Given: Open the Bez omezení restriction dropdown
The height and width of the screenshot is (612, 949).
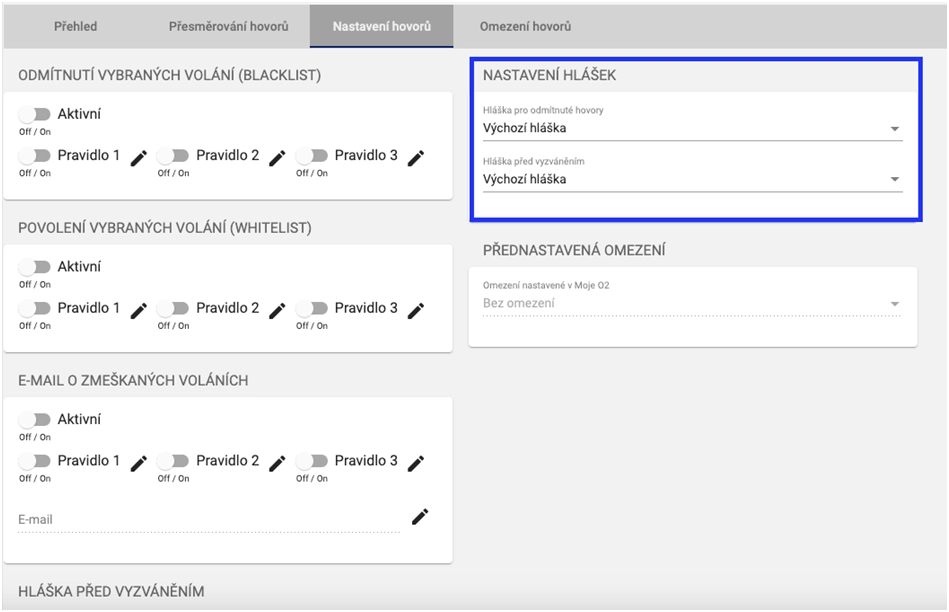Looking at the screenshot, I should (x=692, y=303).
